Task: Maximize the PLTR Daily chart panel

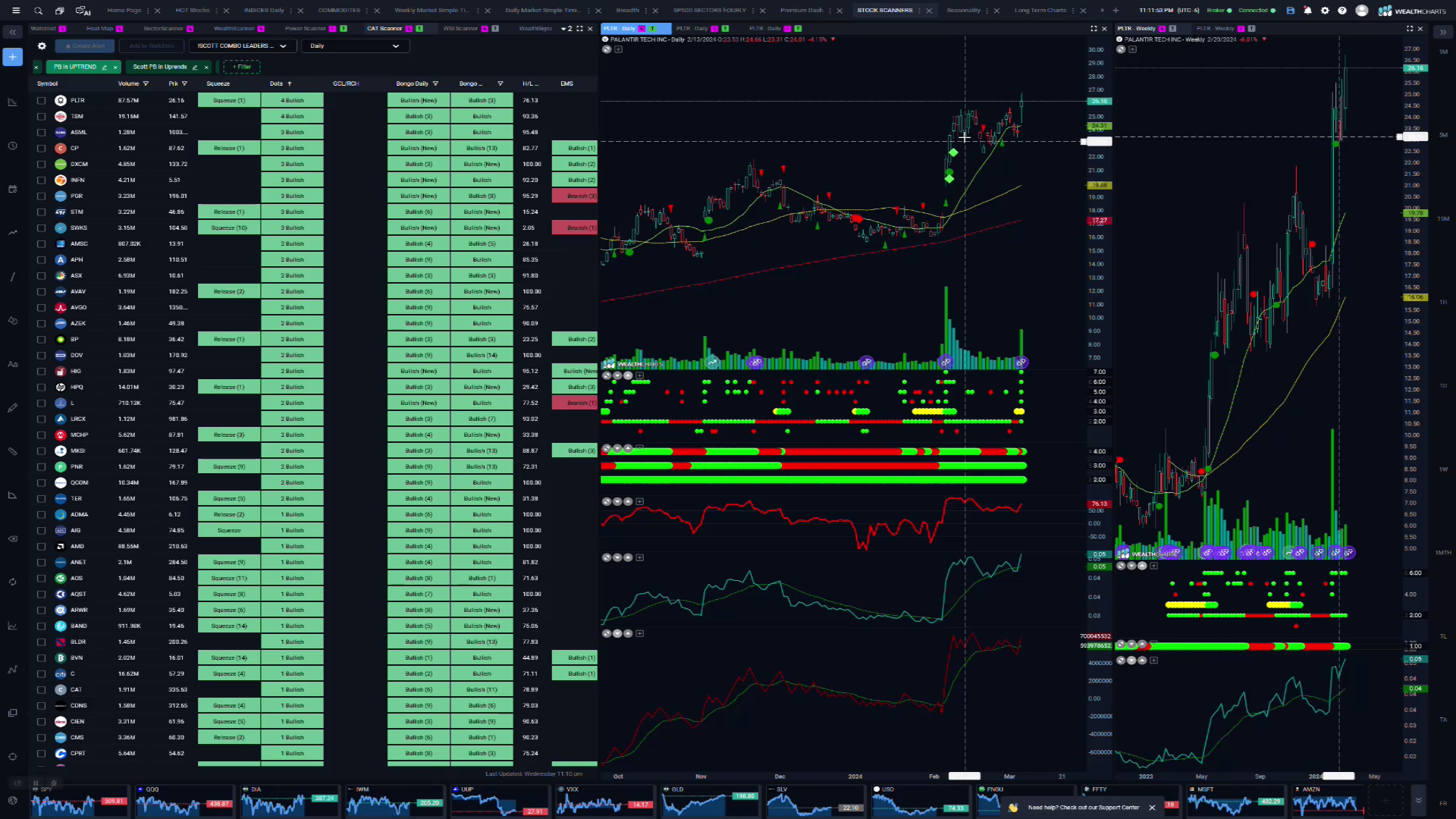Action: [1094, 29]
